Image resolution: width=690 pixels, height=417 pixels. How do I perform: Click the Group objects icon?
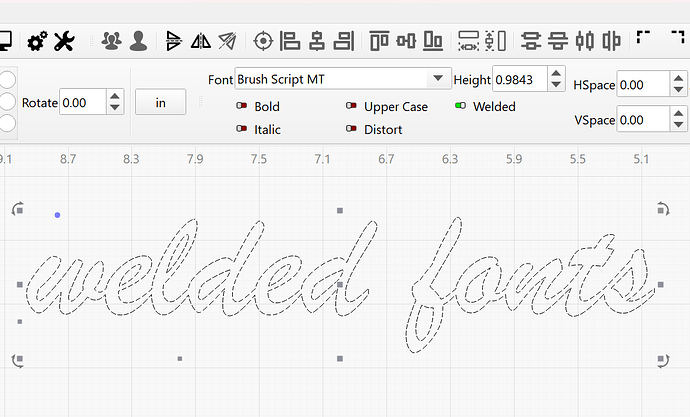pyautogui.click(x=111, y=41)
